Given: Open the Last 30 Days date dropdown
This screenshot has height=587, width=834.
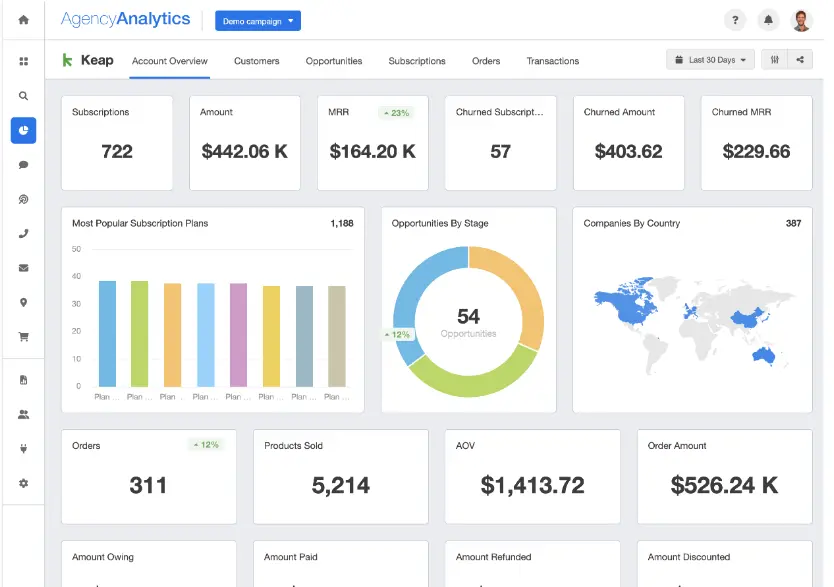Looking at the screenshot, I should (x=711, y=60).
